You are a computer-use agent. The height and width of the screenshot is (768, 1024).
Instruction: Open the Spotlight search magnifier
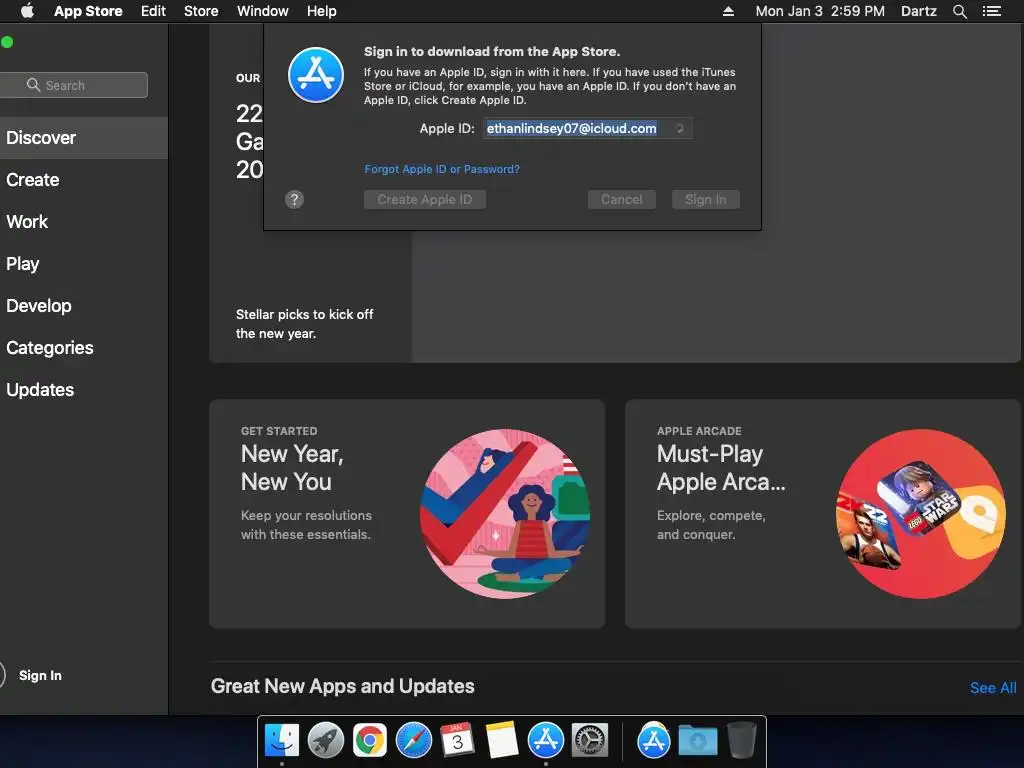[959, 11]
